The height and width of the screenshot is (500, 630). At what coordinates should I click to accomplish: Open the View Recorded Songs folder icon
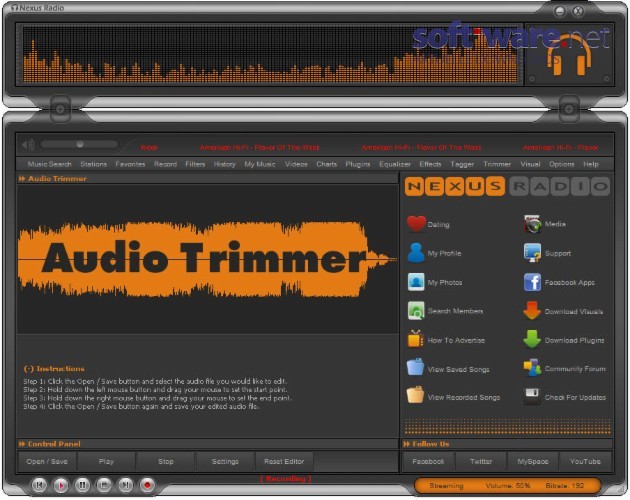[x=415, y=395]
